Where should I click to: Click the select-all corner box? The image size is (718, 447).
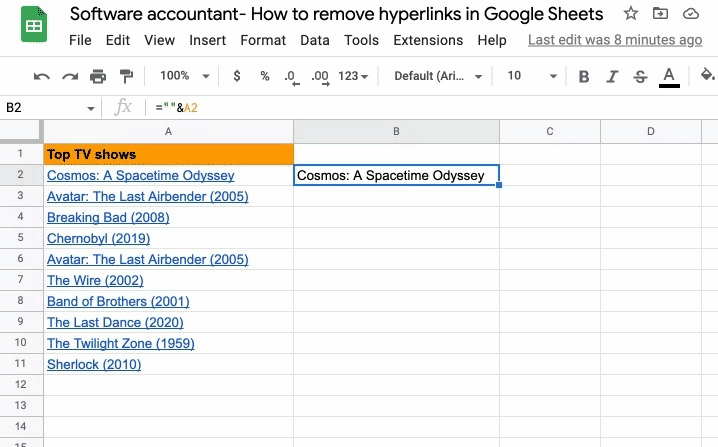(21, 131)
